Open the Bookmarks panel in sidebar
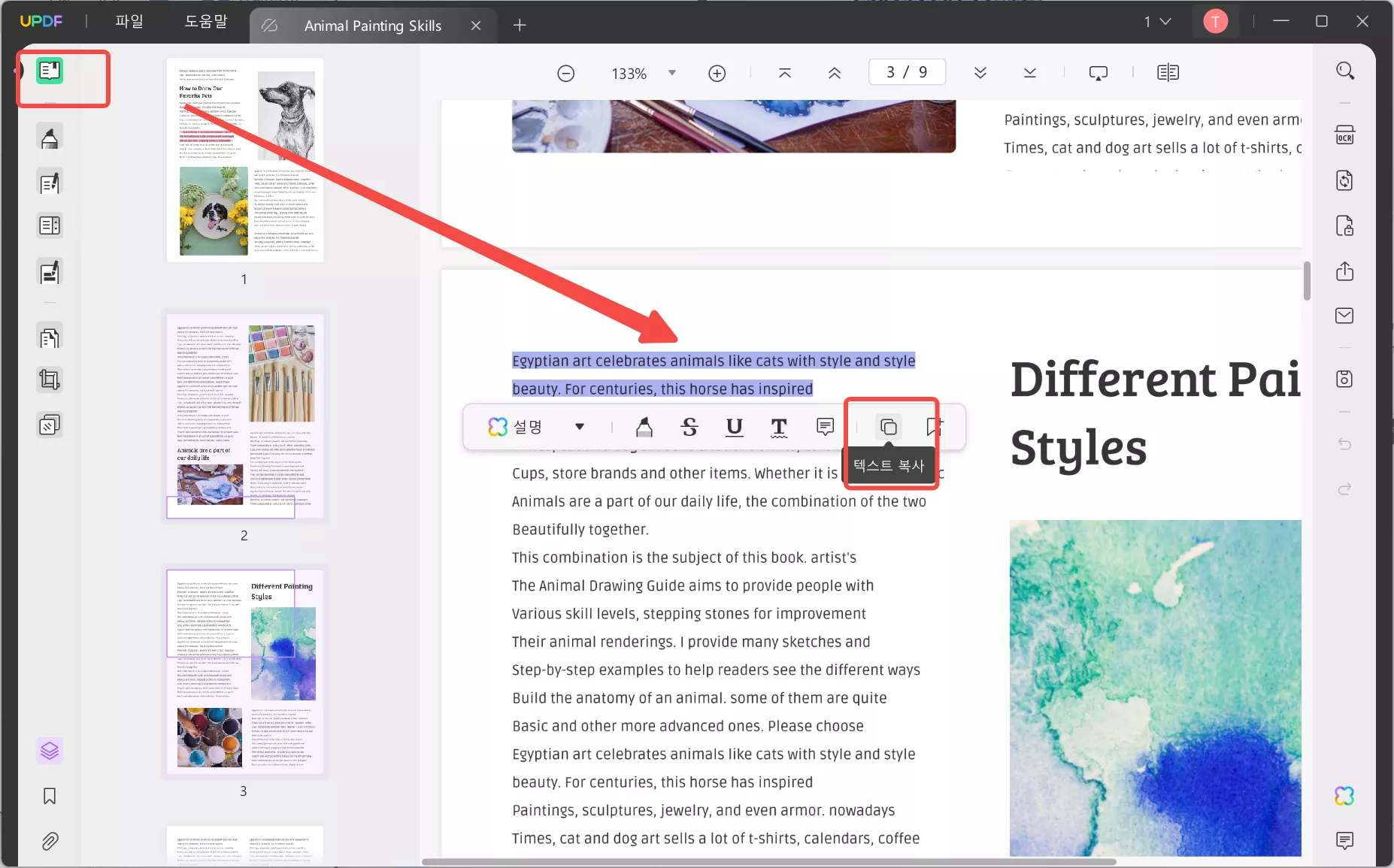Viewport: 1394px width, 868px height. [x=50, y=796]
